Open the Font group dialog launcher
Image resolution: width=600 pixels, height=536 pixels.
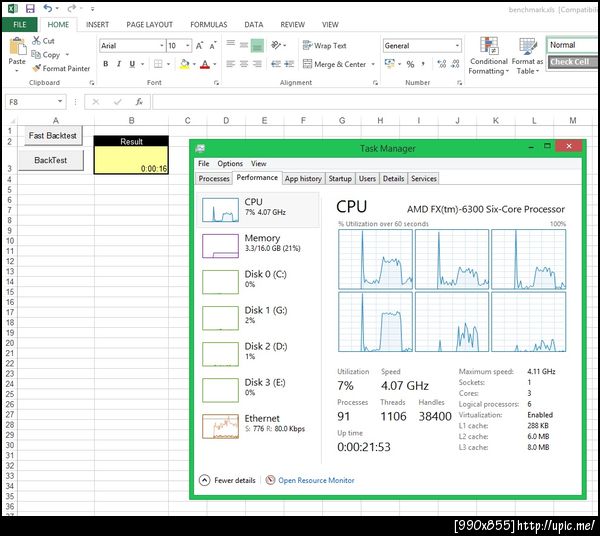[216, 83]
